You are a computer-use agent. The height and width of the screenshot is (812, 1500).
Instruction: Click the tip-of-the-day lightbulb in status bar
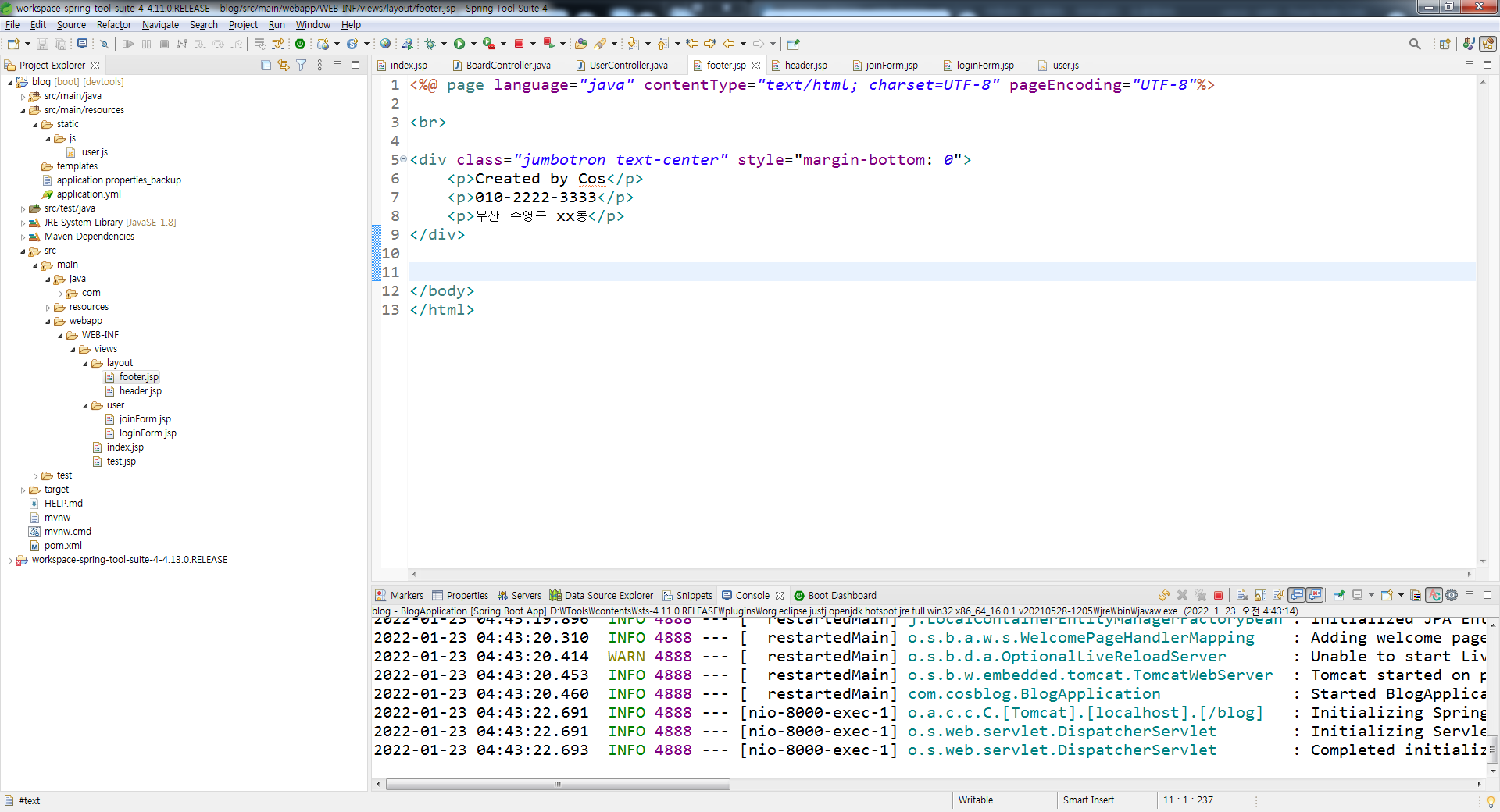coord(1491,801)
